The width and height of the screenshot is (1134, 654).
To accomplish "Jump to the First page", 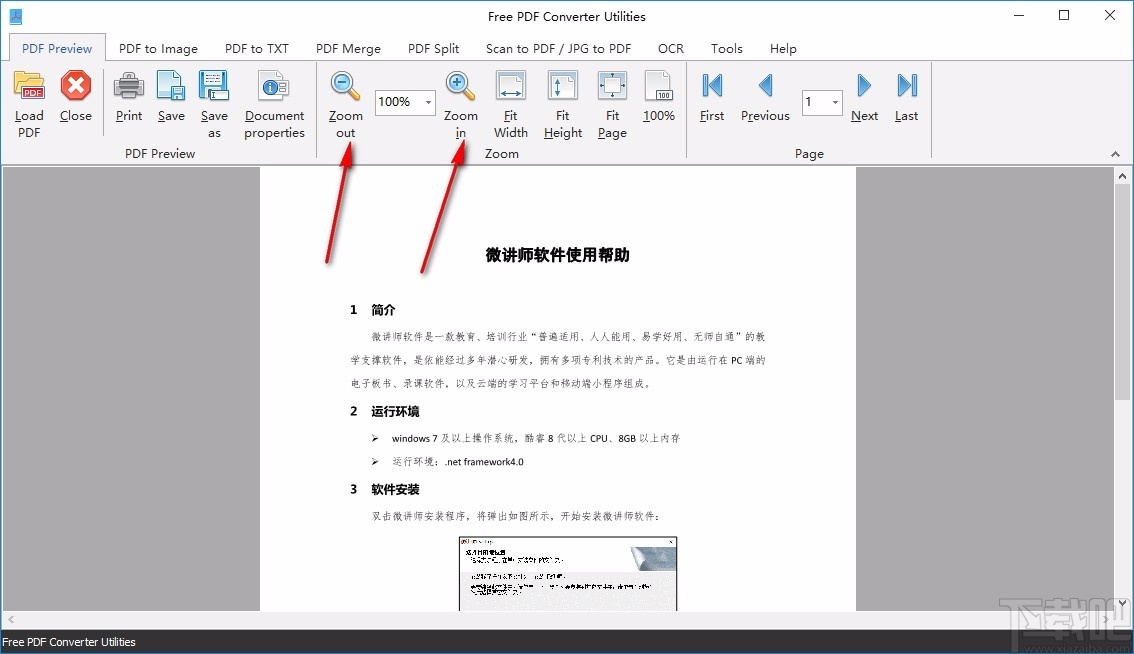I will [711, 98].
